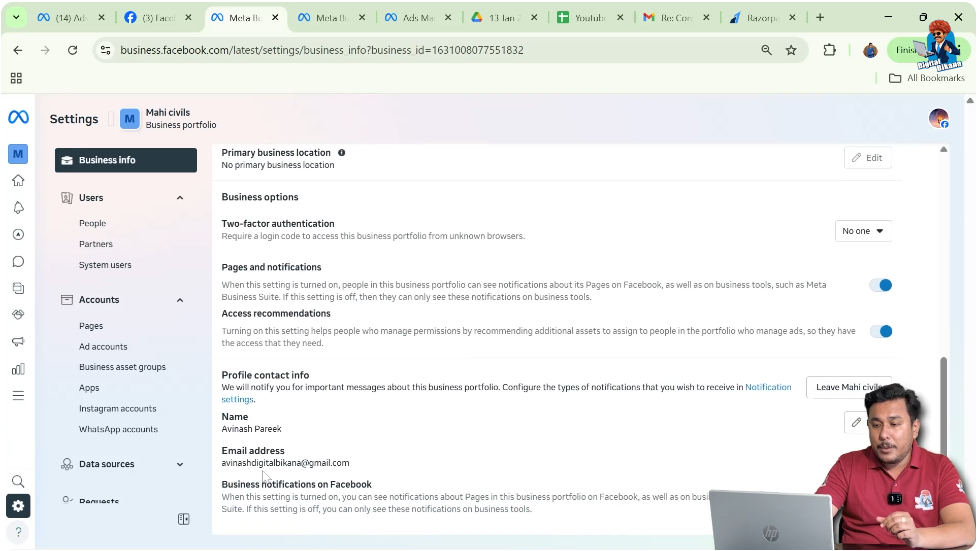Go to Home in left rail
978x551 pixels.
click(18, 180)
